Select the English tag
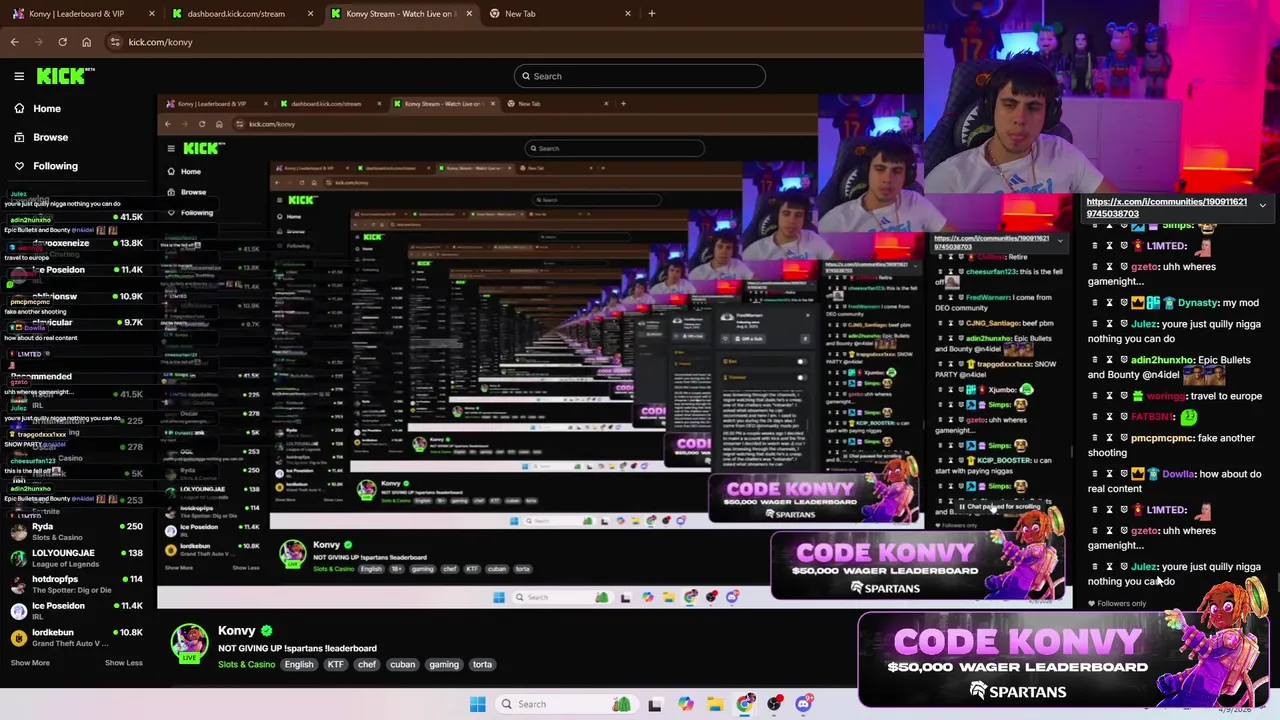 [299, 664]
